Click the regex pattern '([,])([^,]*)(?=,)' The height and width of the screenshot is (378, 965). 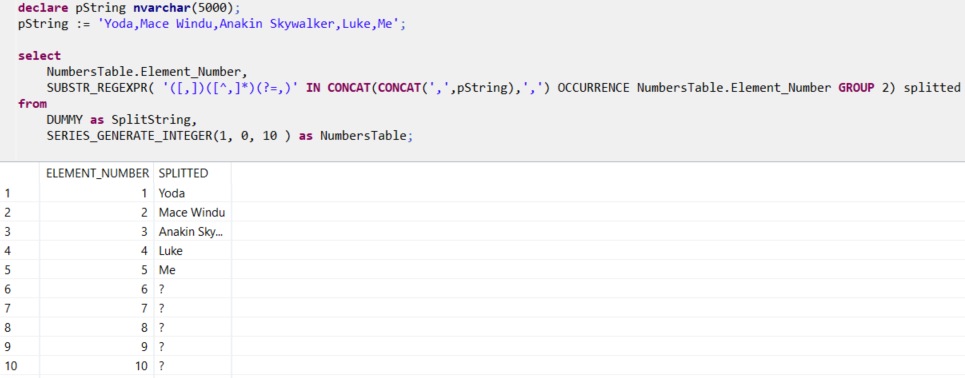tap(231, 88)
